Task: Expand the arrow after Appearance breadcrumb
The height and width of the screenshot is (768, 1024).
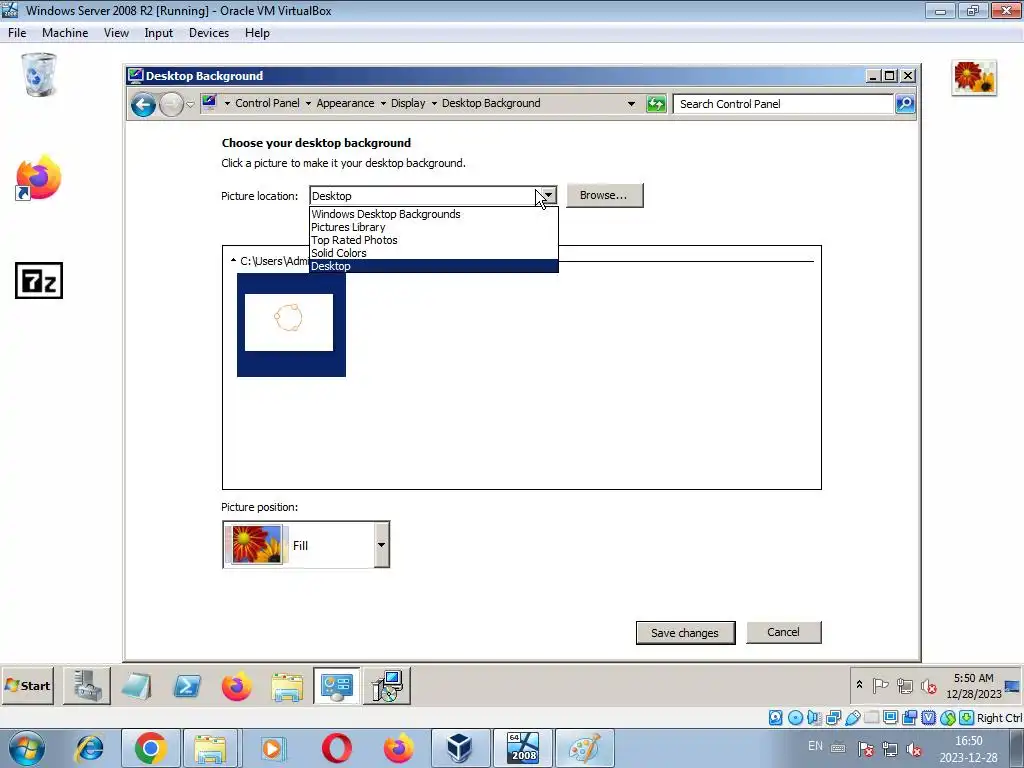Action: [x=383, y=103]
